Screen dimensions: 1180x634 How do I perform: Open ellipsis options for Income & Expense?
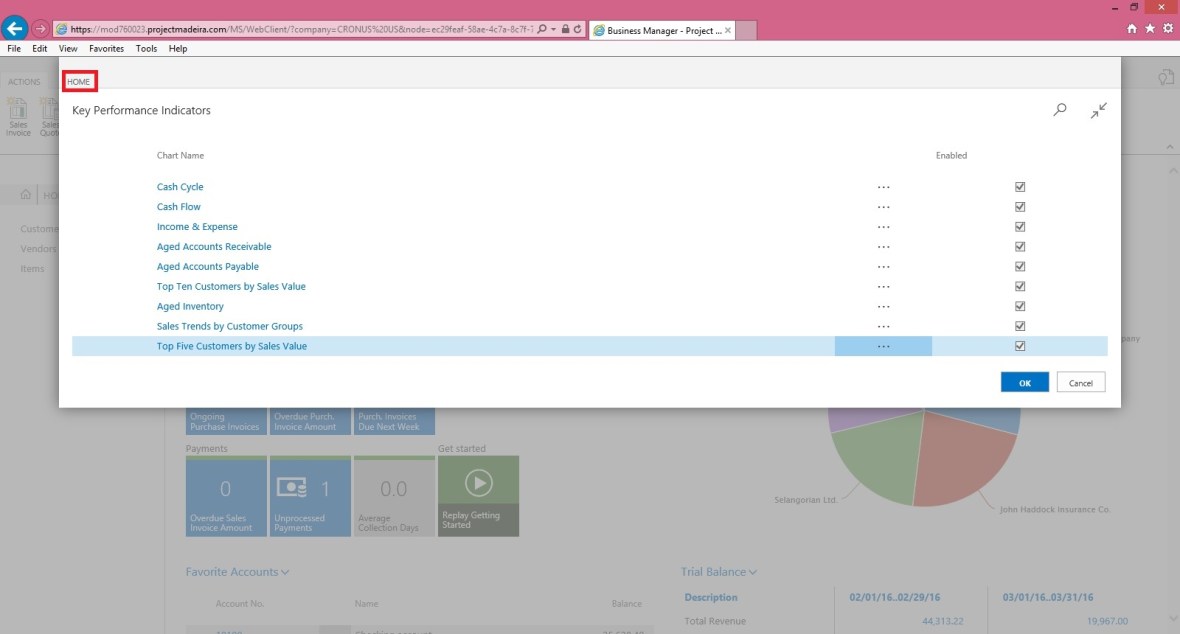(883, 227)
